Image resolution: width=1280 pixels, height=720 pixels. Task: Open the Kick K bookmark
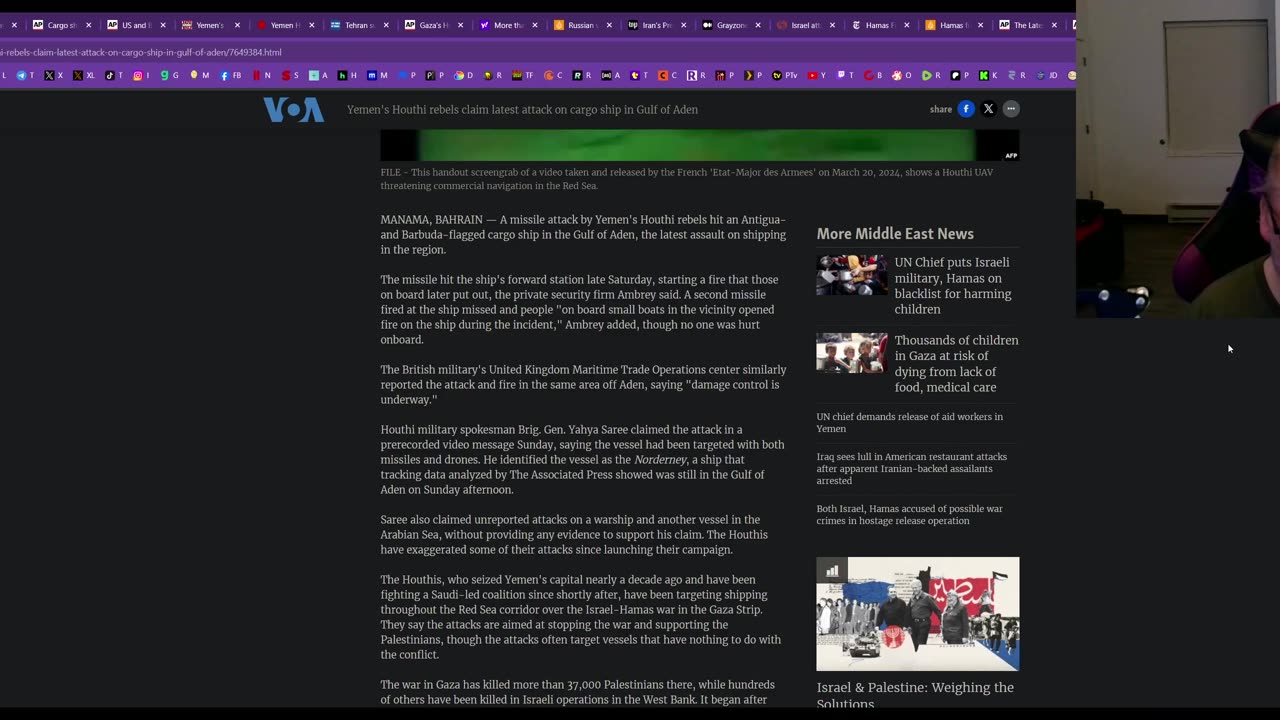click(x=988, y=75)
